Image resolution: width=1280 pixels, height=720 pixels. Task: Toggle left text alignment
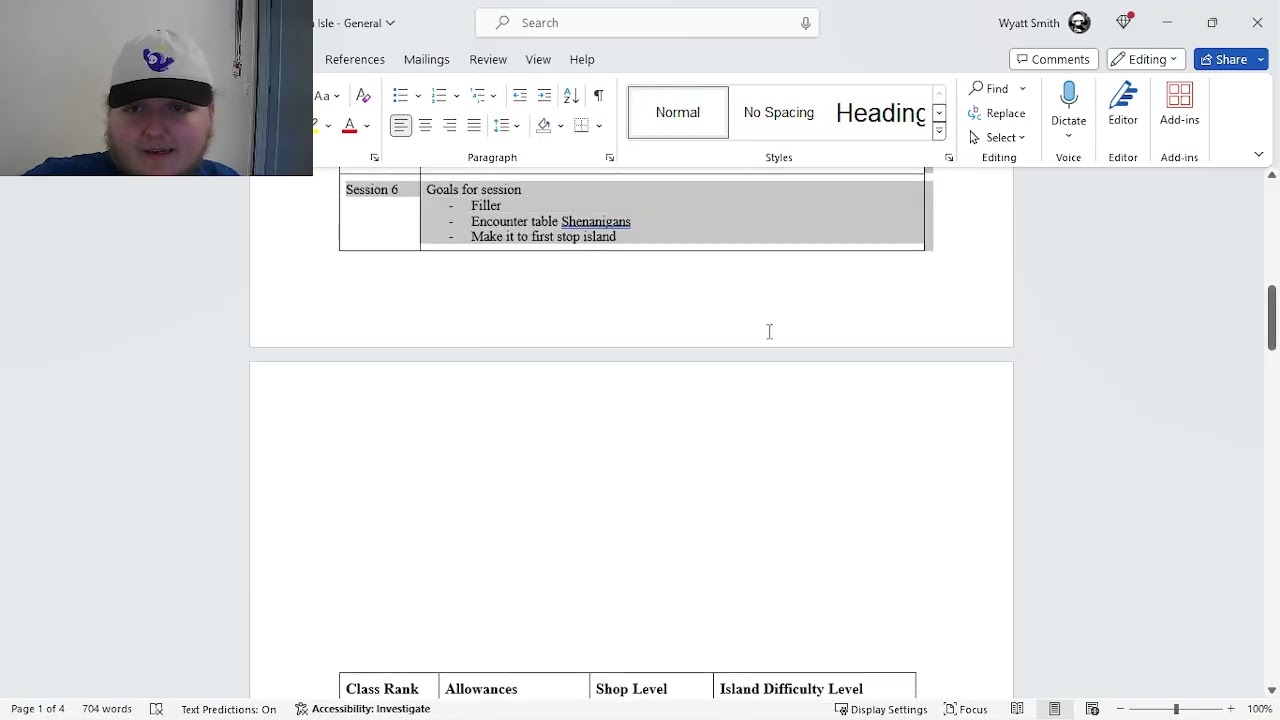coord(400,125)
